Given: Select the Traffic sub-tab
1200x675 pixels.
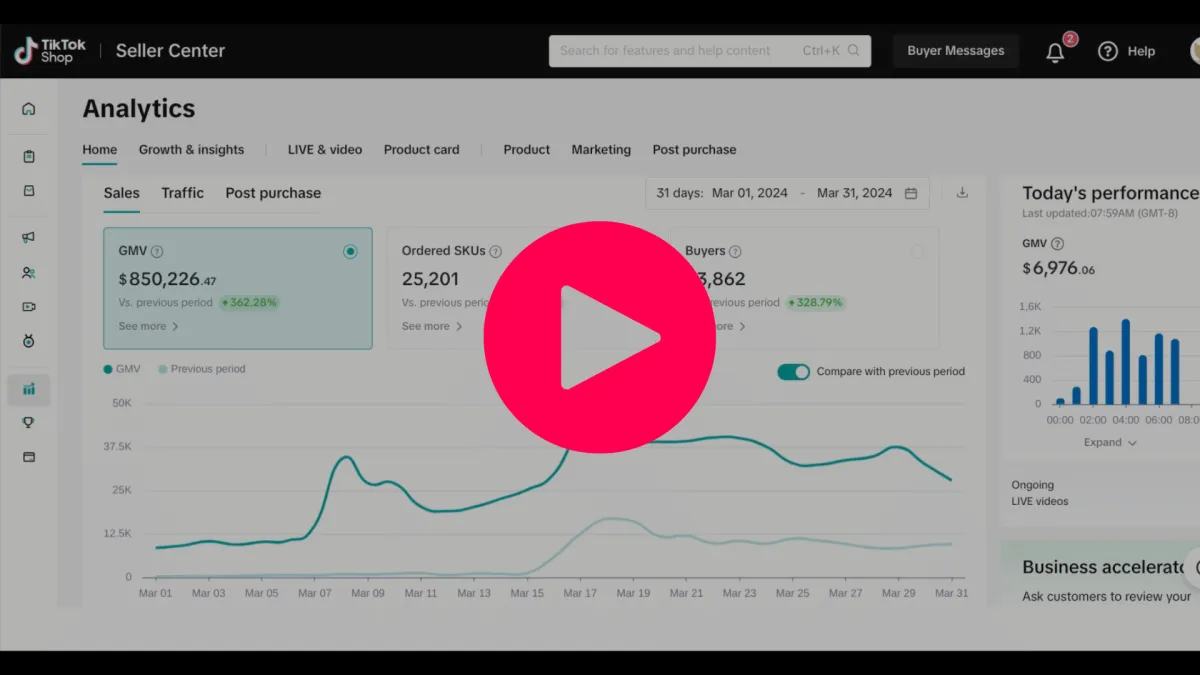Looking at the screenshot, I should [183, 193].
